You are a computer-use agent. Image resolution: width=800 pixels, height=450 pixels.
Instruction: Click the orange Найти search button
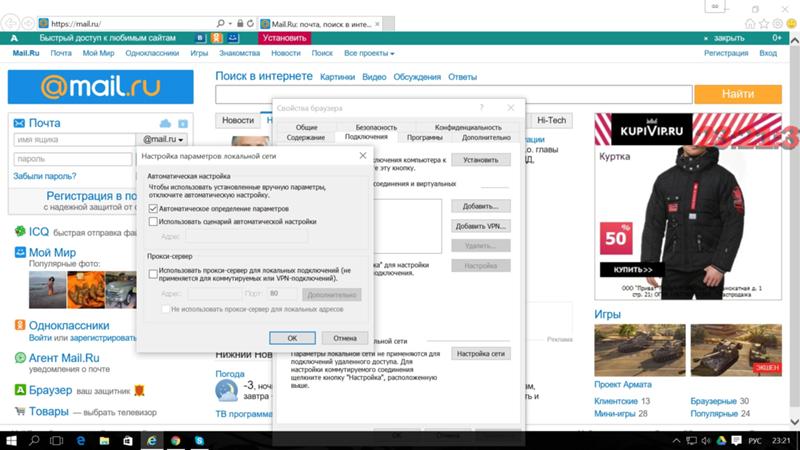pos(738,94)
